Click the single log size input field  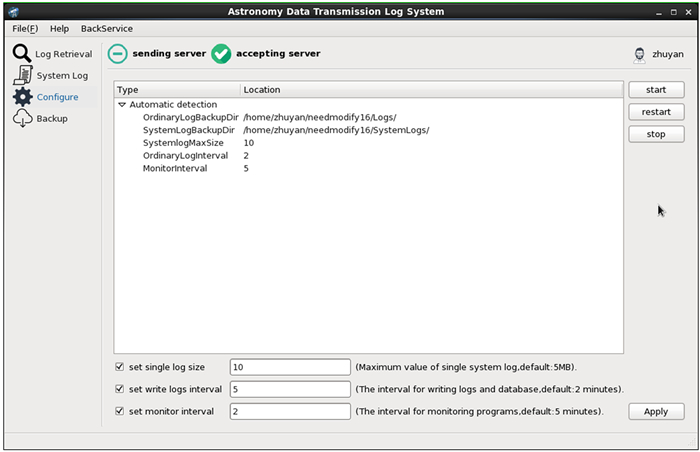point(290,367)
